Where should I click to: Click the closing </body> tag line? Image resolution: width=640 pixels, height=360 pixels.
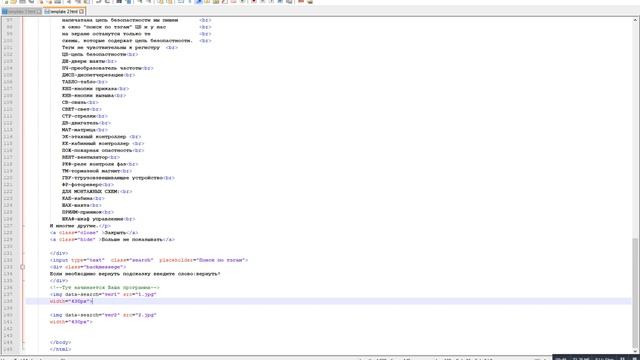pos(60,342)
